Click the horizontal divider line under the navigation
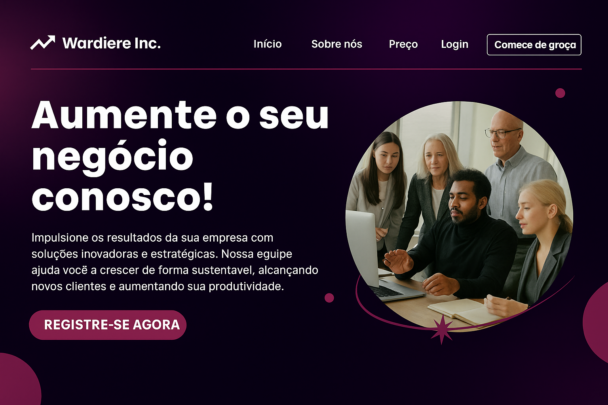The width and height of the screenshot is (608, 405). pos(306,69)
